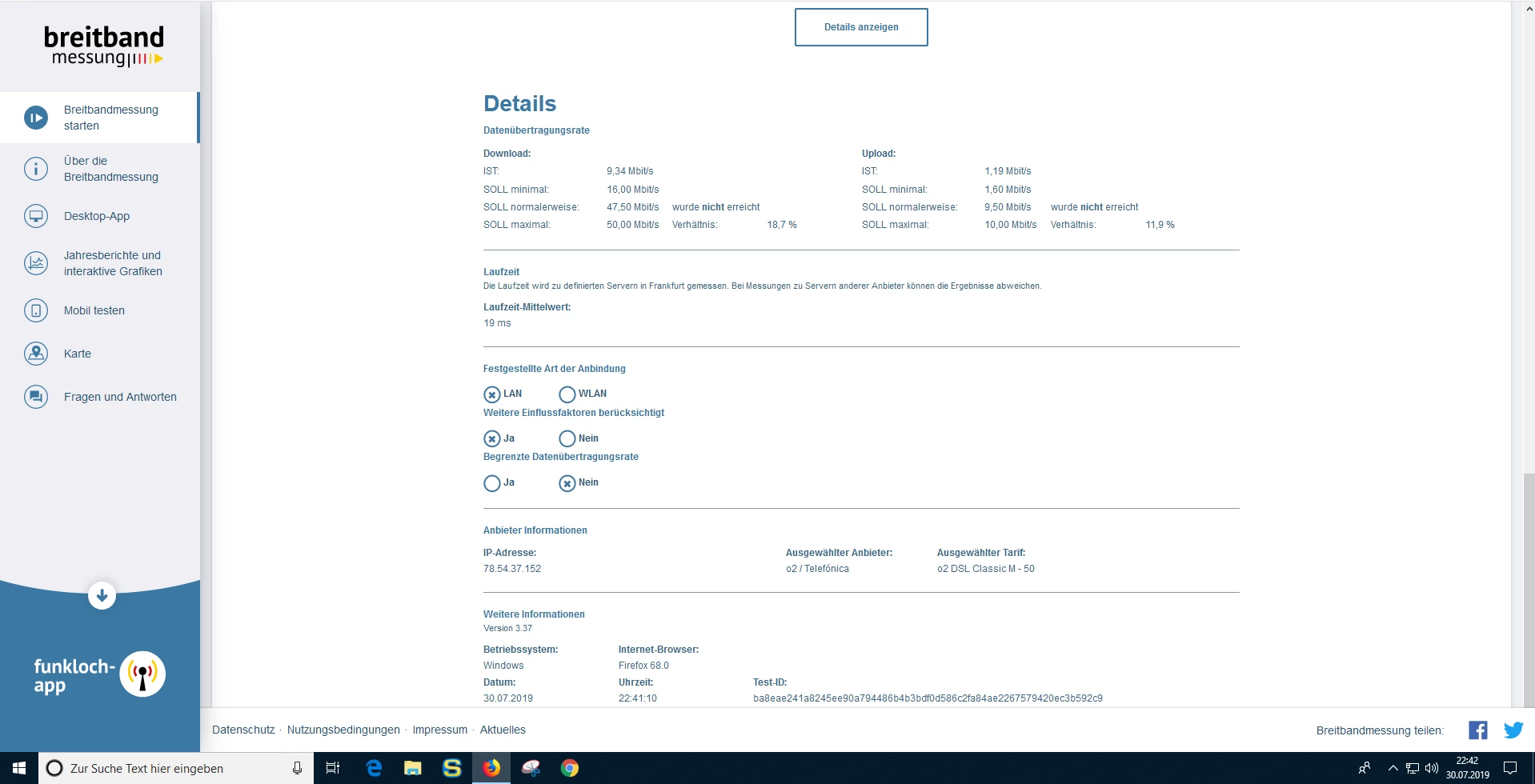Image resolution: width=1535 pixels, height=784 pixels.
Task: Click the upload ratio 11,9 %
Action: (x=1160, y=225)
